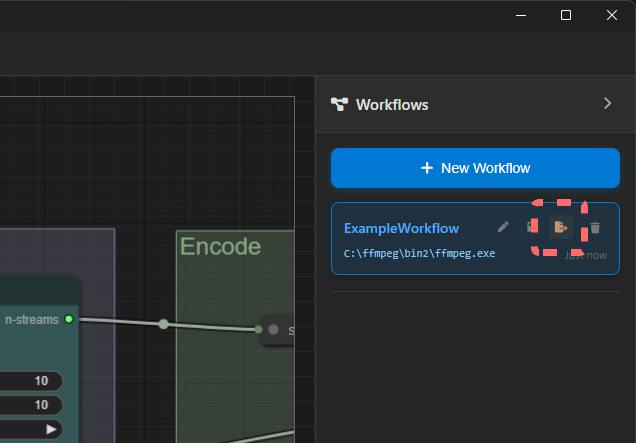Click the lower value field showing 10
The height and width of the screenshot is (443, 636).
31,405
